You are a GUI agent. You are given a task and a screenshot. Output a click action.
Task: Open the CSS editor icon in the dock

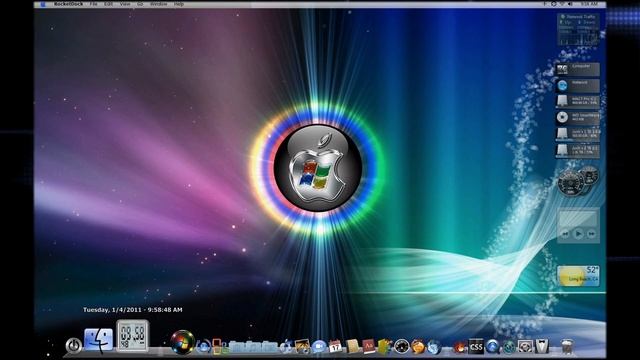click(476, 347)
